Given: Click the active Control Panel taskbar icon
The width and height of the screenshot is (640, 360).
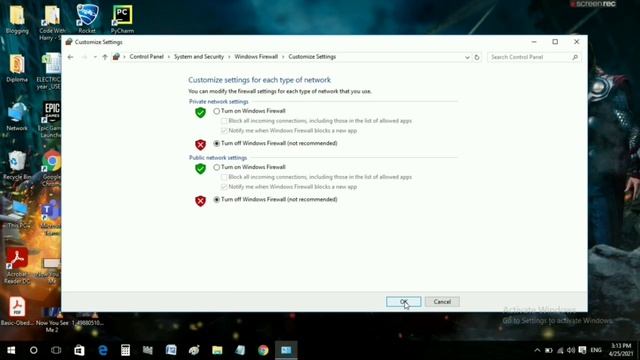Looking at the screenshot, I should pos(286,350).
